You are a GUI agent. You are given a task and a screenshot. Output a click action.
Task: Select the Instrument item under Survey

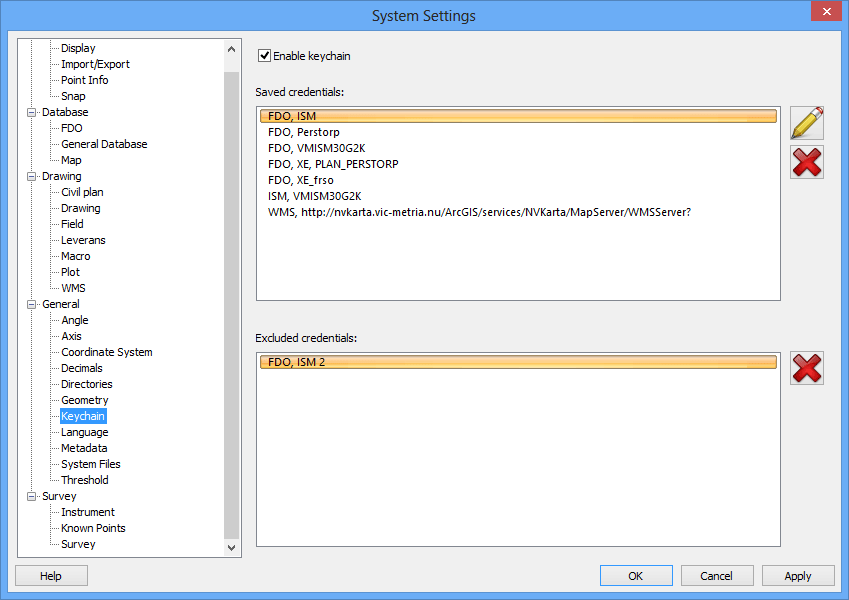[87, 512]
